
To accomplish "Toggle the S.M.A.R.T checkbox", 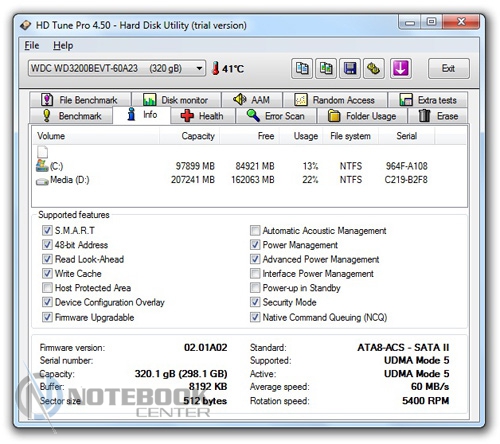I will (x=47, y=230).
